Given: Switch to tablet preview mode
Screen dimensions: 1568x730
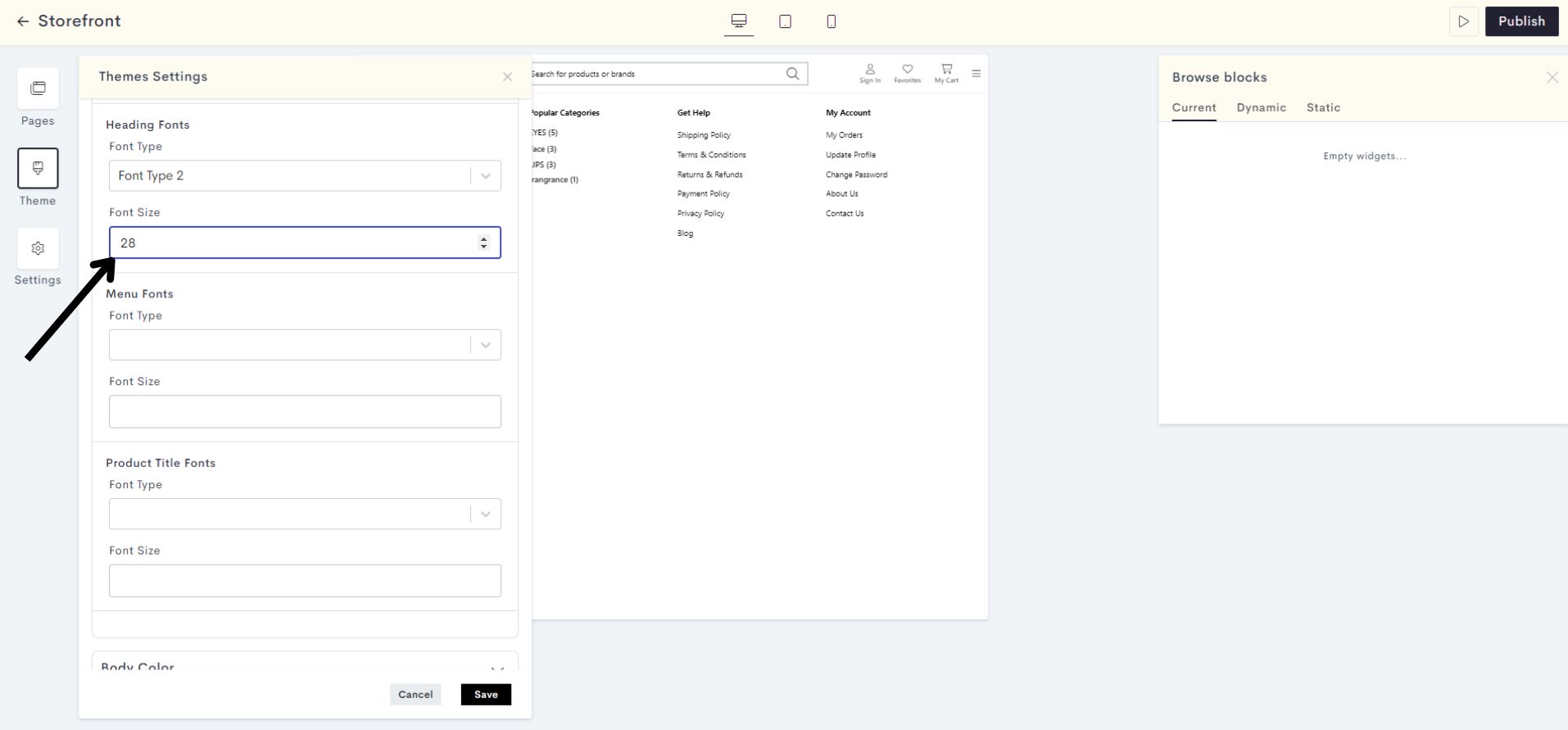Looking at the screenshot, I should click(x=785, y=21).
